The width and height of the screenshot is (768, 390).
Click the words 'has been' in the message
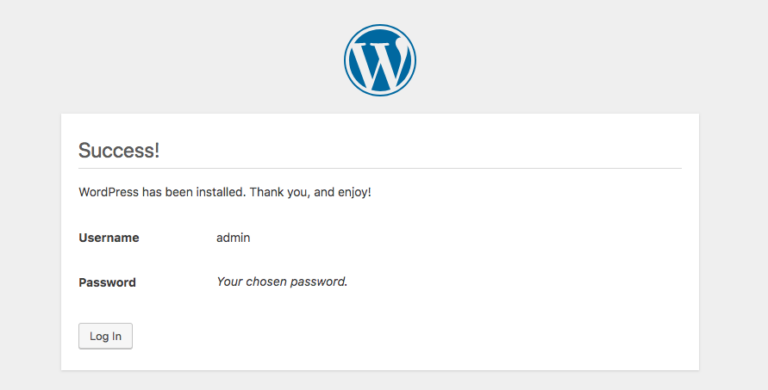click(168, 192)
